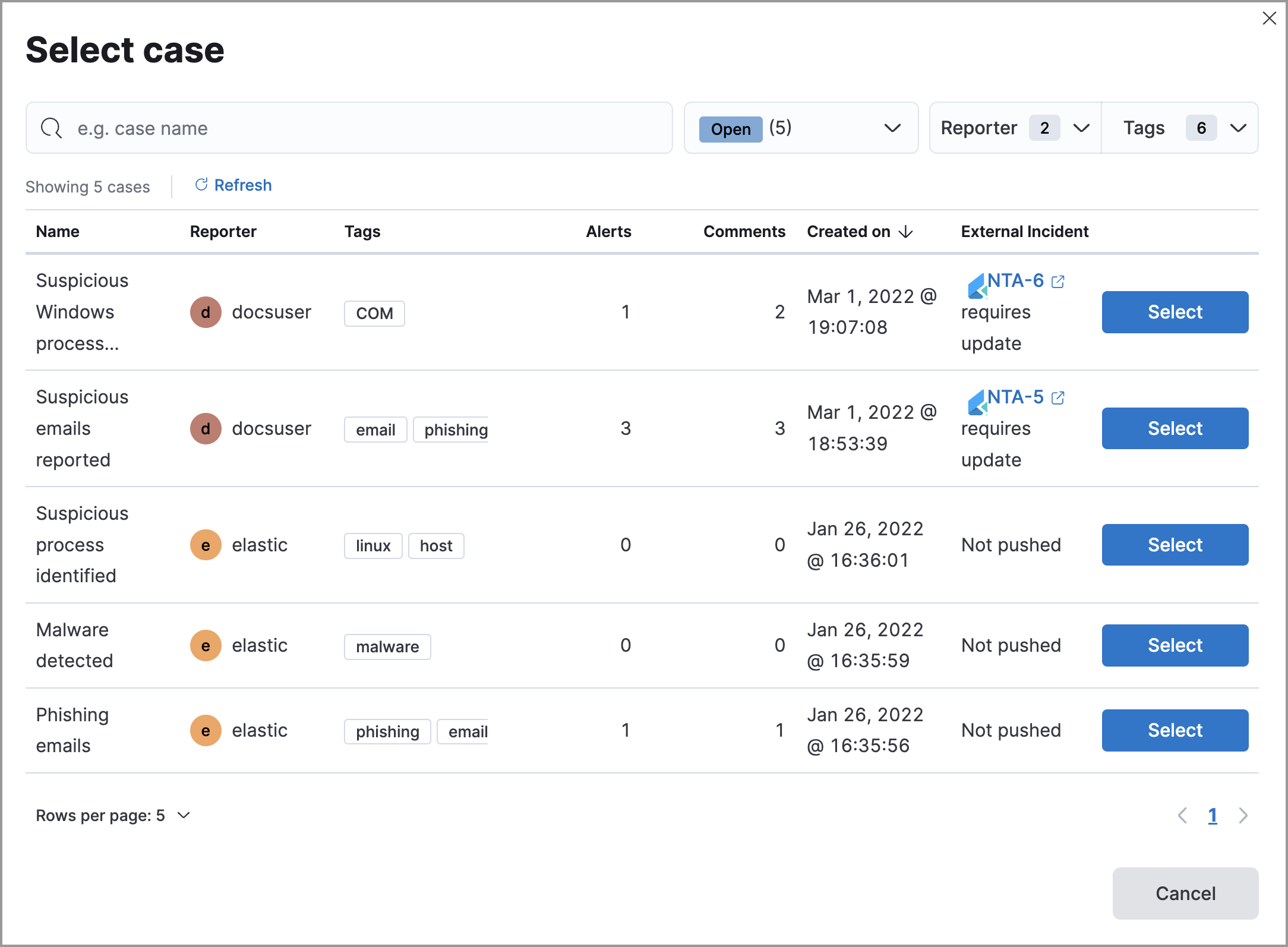The image size is (1288, 947).
Task: Toggle the Open status filter badge
Action: (x=730, y=128)
